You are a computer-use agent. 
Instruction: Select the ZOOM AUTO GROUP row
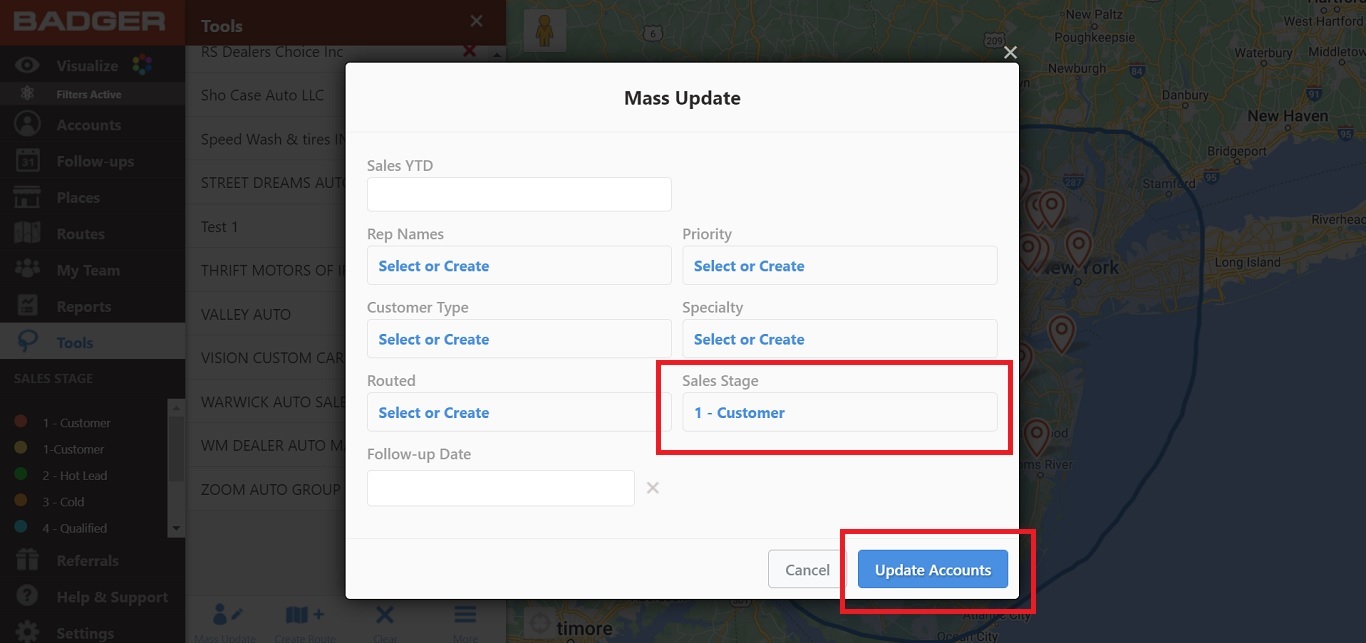(x=266, y=489)
